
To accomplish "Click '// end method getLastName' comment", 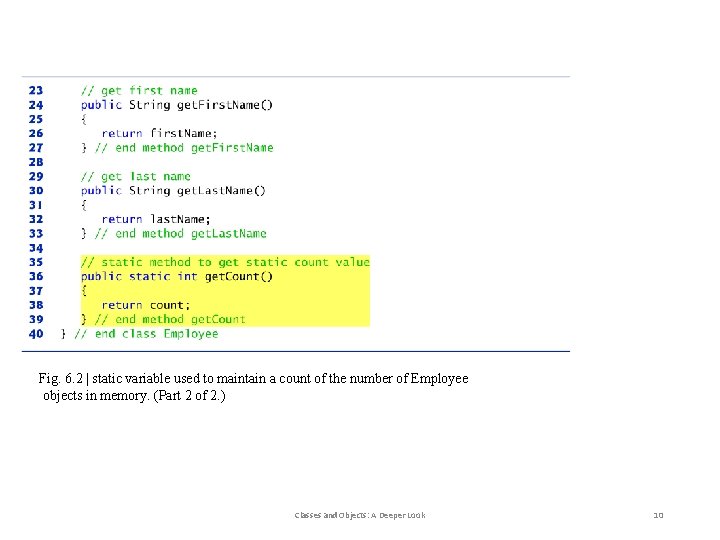I will (181, 234).
